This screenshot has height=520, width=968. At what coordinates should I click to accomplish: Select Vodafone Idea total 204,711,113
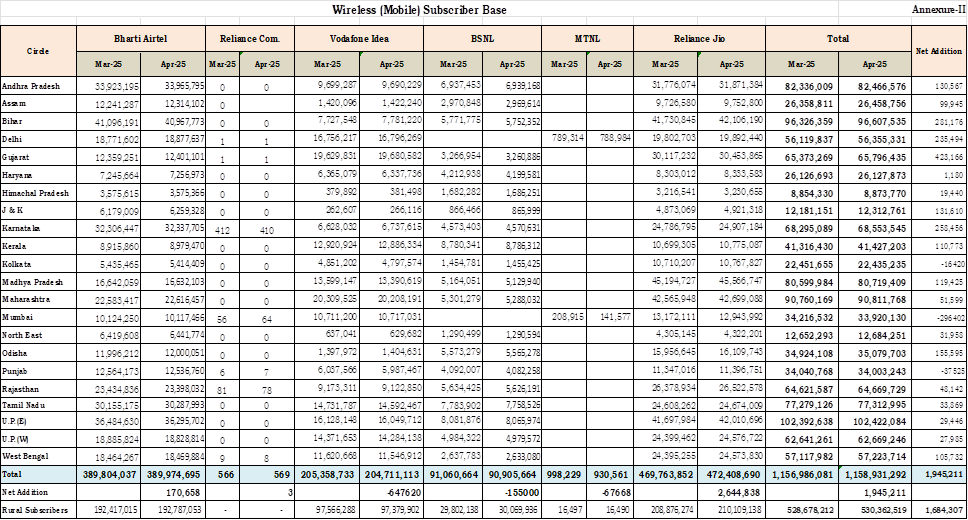tap(391, 475)
